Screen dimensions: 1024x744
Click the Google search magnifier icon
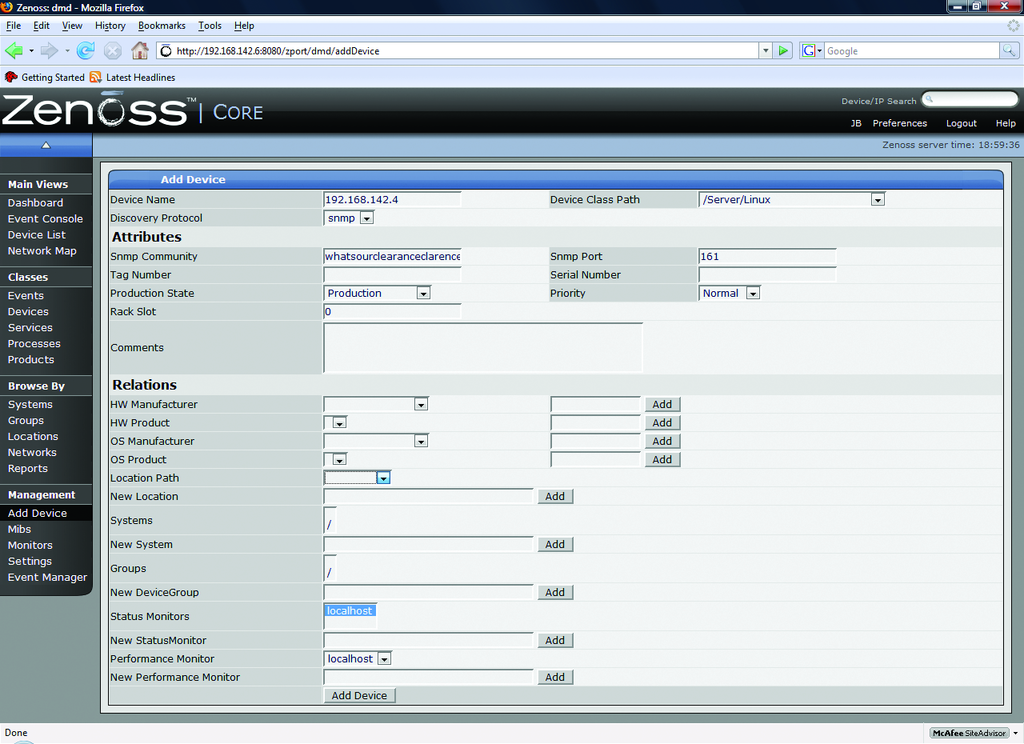pyautogui.click(x=1010, y=50)
